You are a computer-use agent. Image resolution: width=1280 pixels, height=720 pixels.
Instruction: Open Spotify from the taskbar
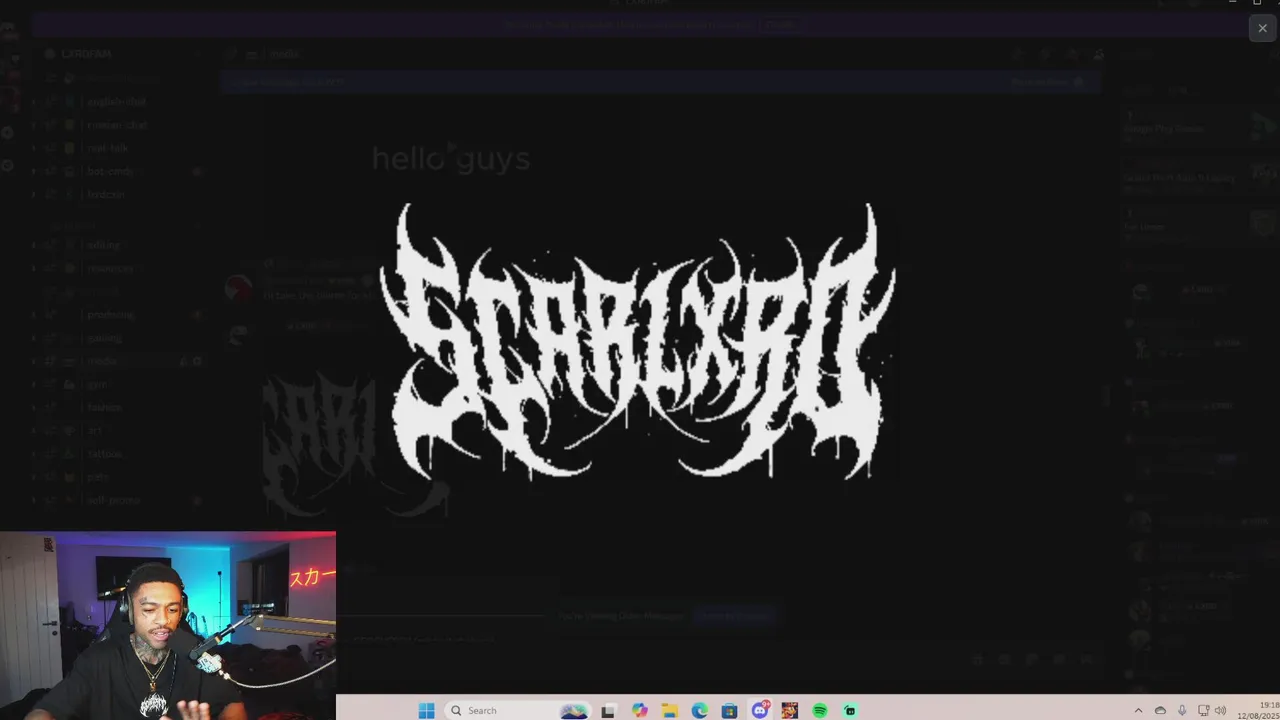[820, 710]
